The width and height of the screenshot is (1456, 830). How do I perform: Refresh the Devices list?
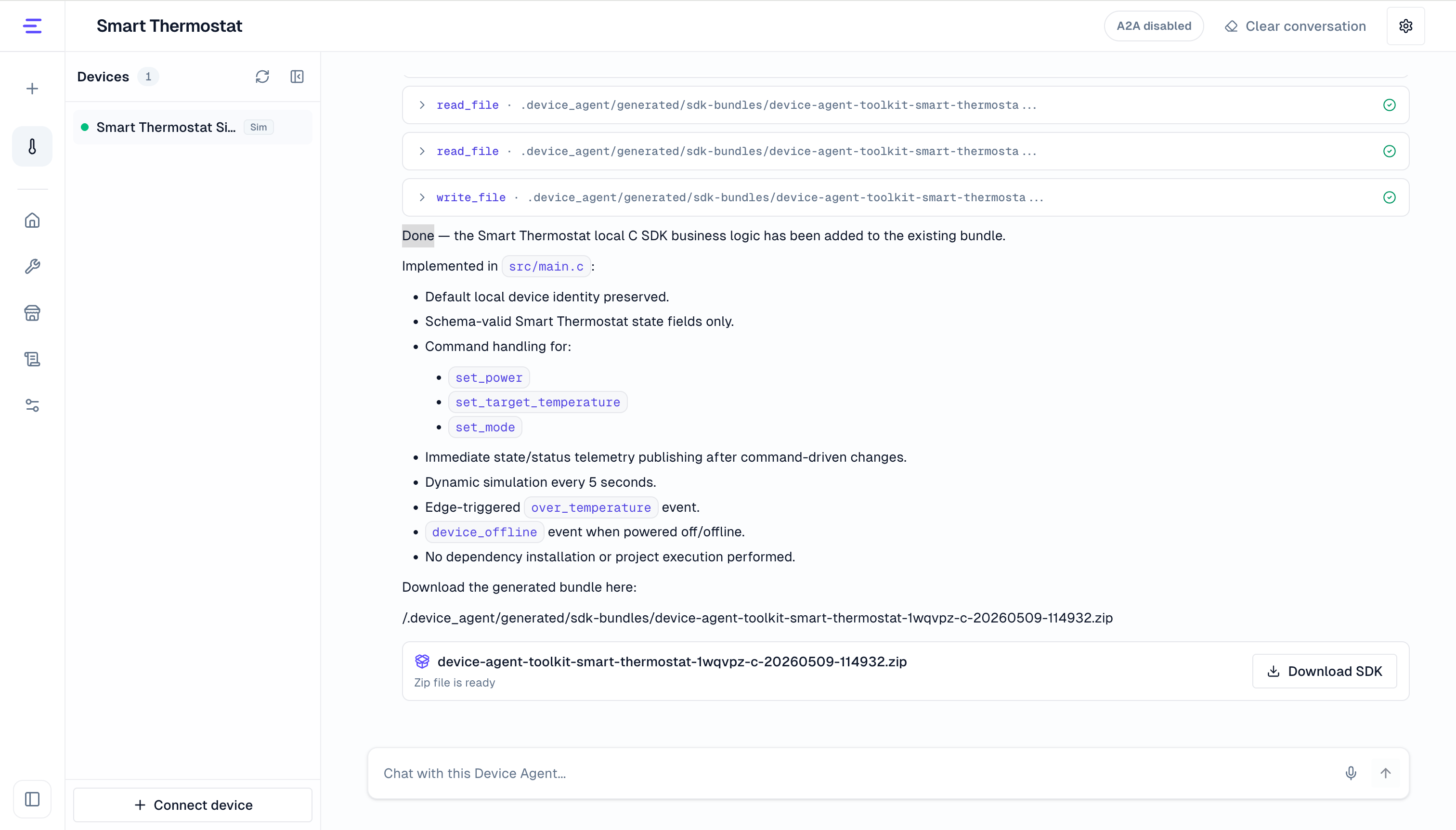262,77
